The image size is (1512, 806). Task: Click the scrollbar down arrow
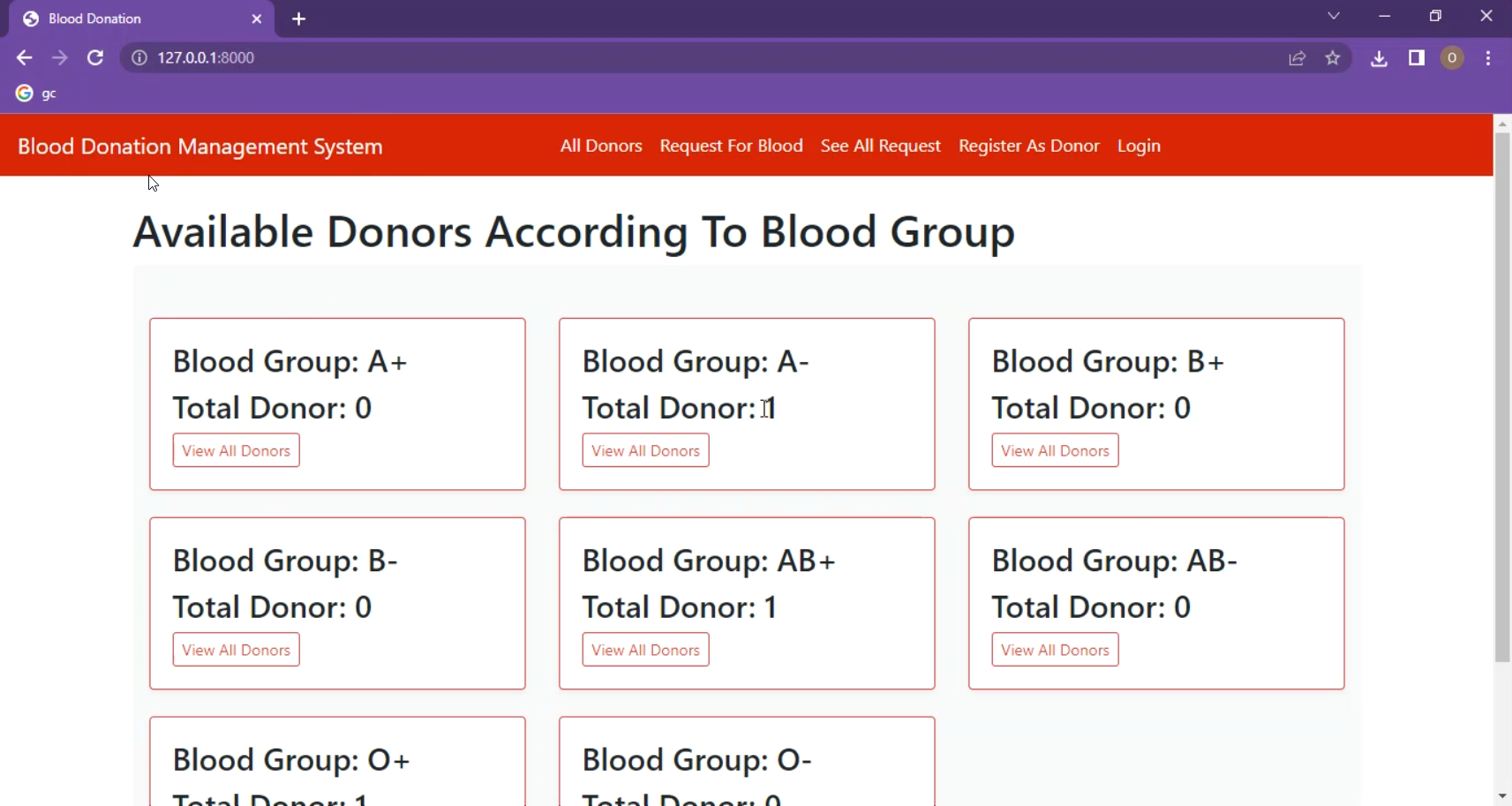(x=1502, y=796)
